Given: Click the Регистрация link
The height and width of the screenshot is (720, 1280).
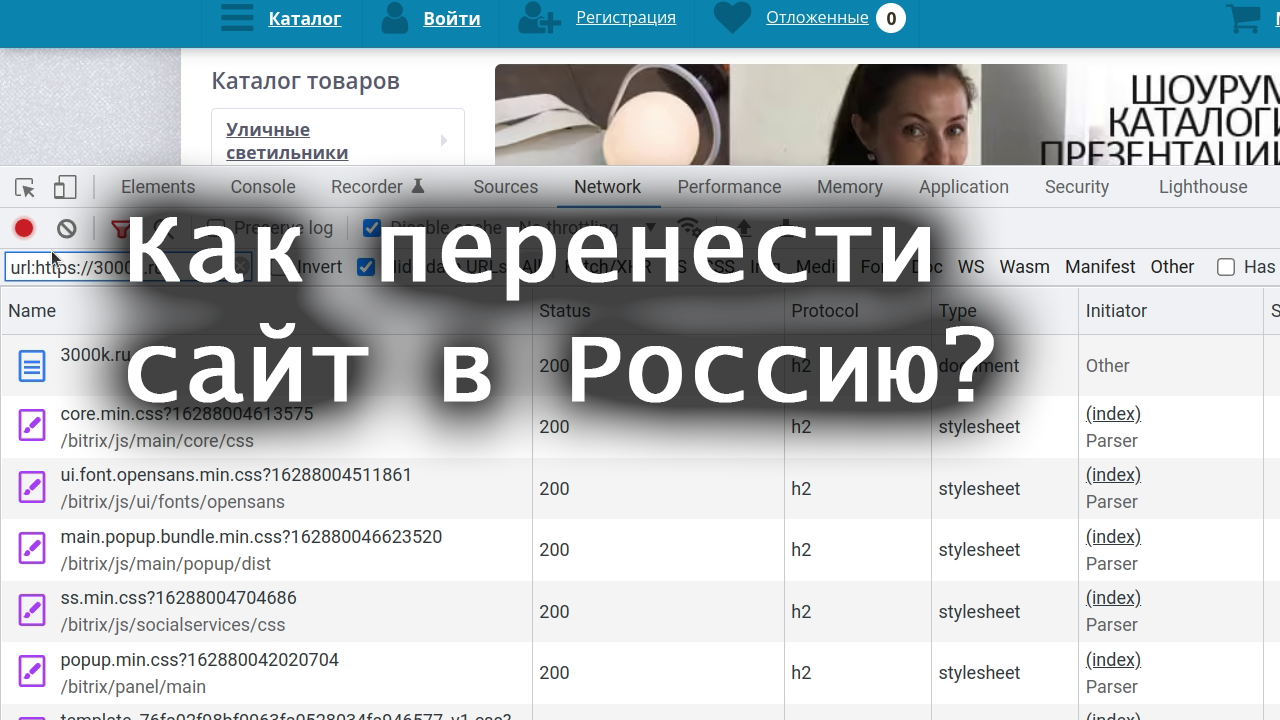Looking at the screenshot, I should [x=626, y=17].
